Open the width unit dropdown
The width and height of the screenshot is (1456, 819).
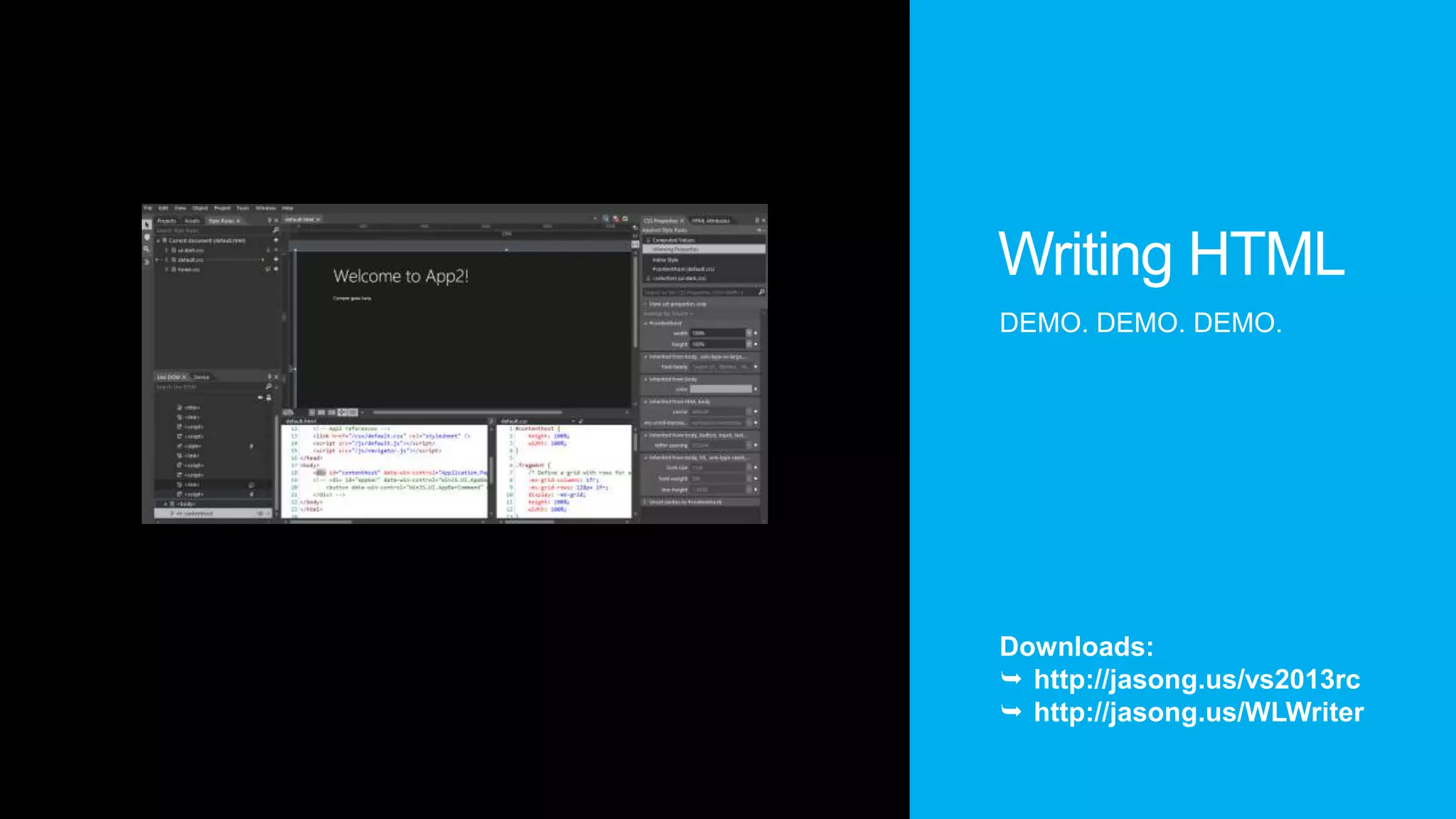click(x=749, y=333)
